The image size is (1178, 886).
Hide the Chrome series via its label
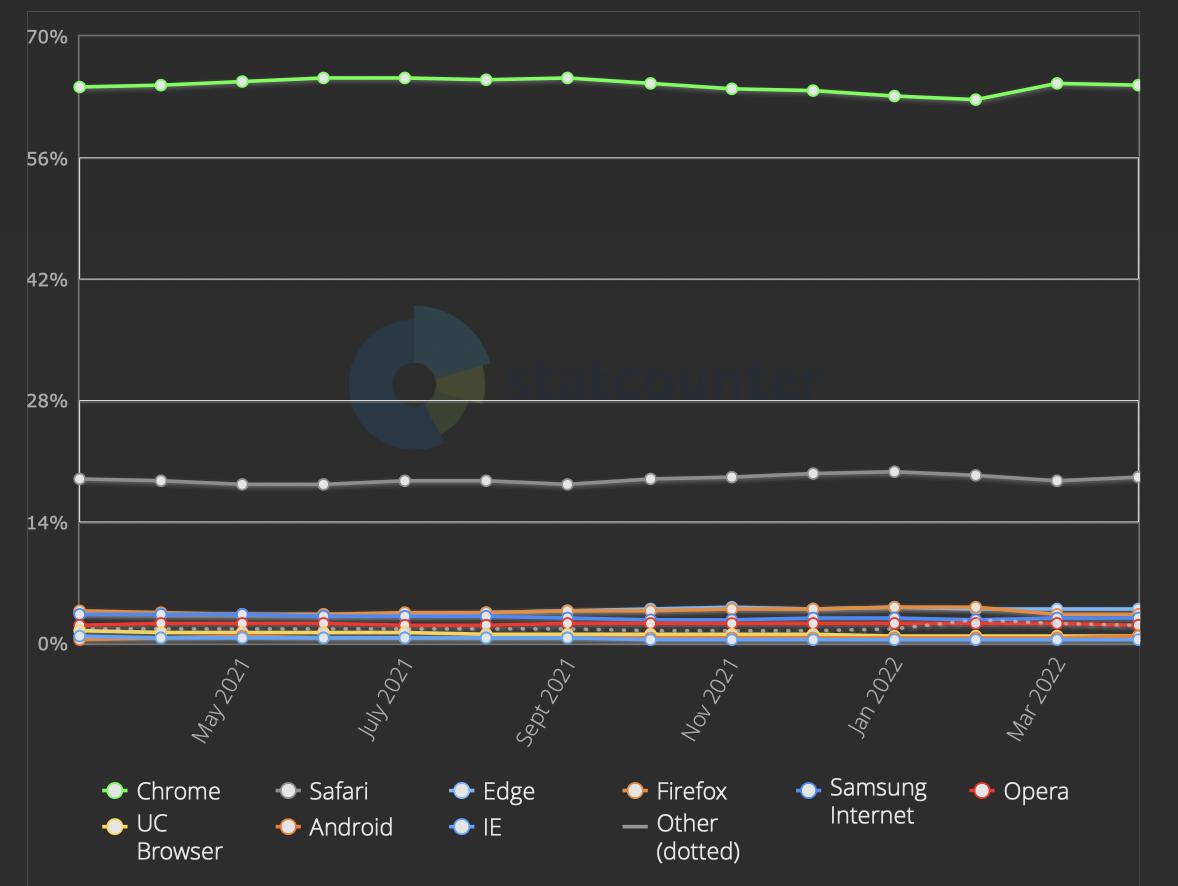click(x=178, y=791)
